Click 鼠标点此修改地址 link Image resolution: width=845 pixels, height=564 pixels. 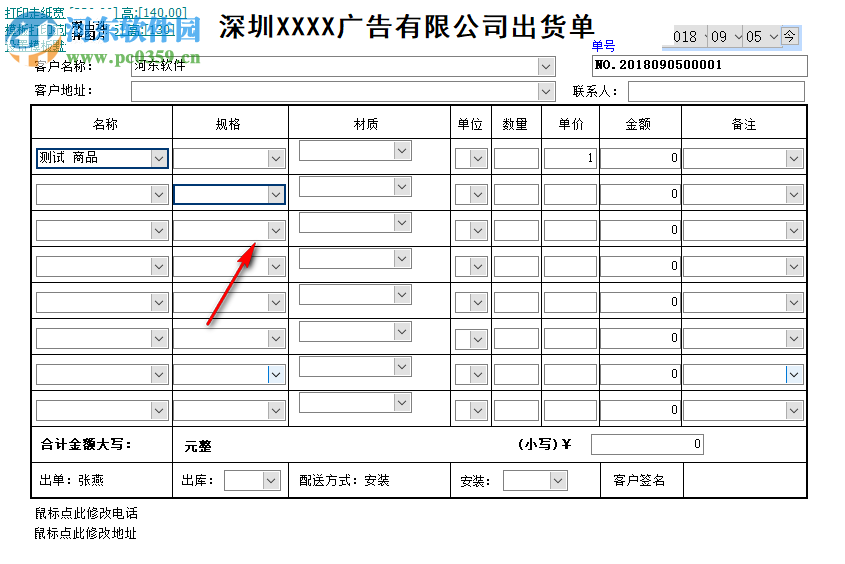(86, 534)
